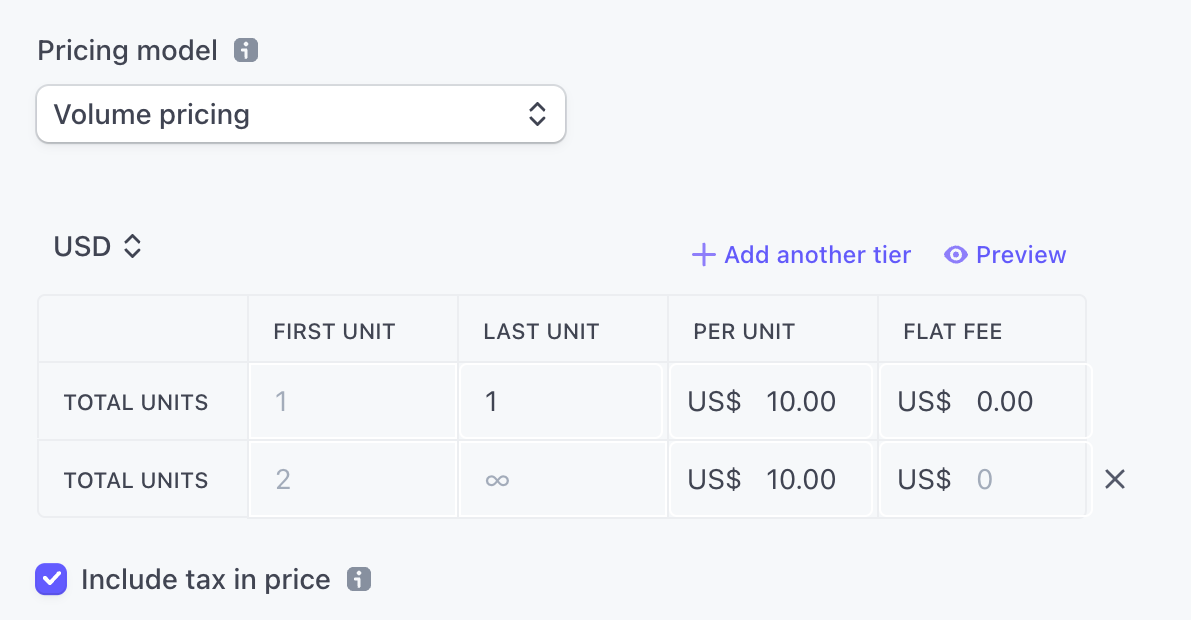Edit the first tier Per Unit price
The height and width of the screenshot is (620, 1191).
[771, 401]
